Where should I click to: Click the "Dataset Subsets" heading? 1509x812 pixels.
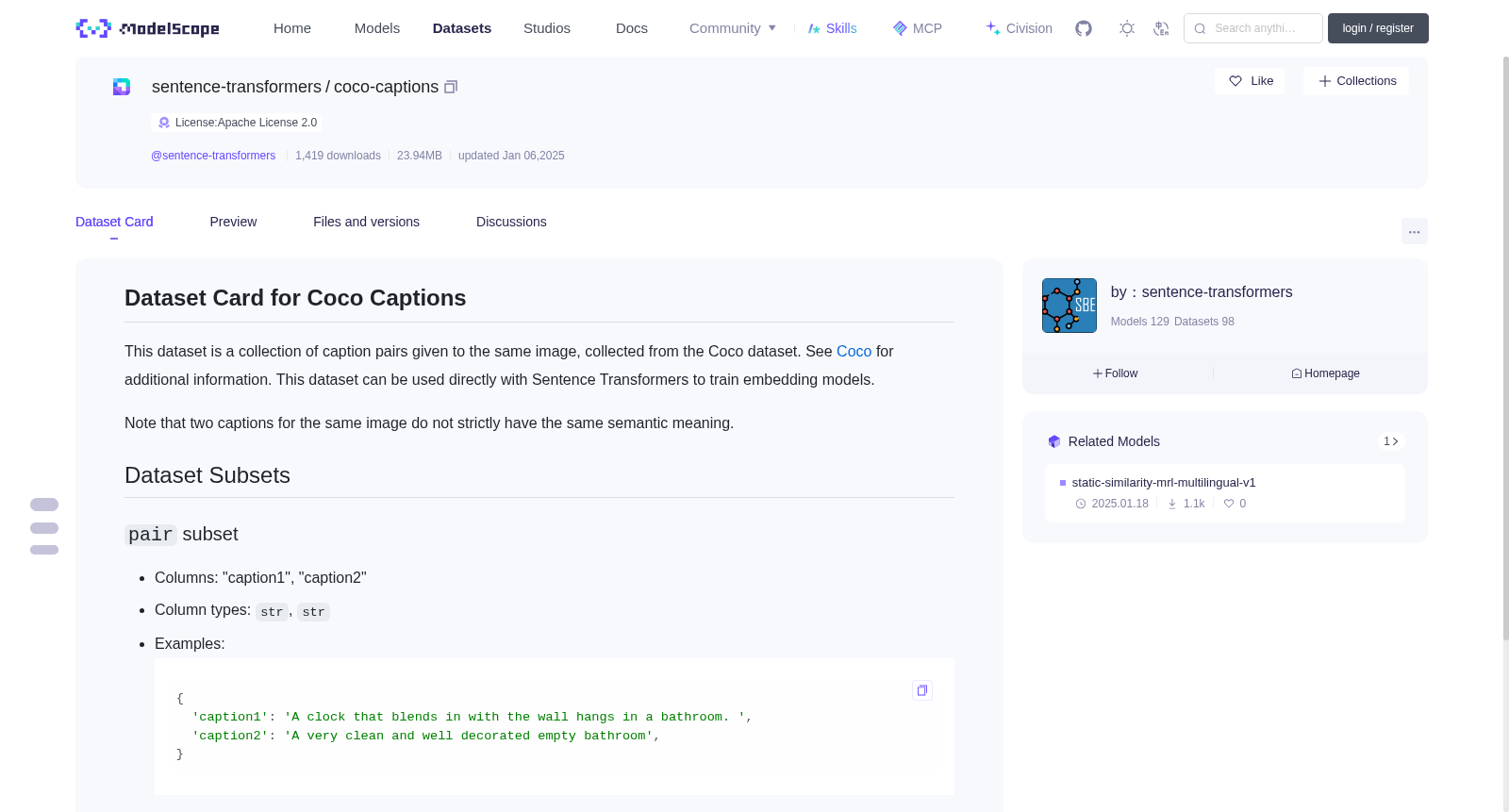[x=207, y=475]
